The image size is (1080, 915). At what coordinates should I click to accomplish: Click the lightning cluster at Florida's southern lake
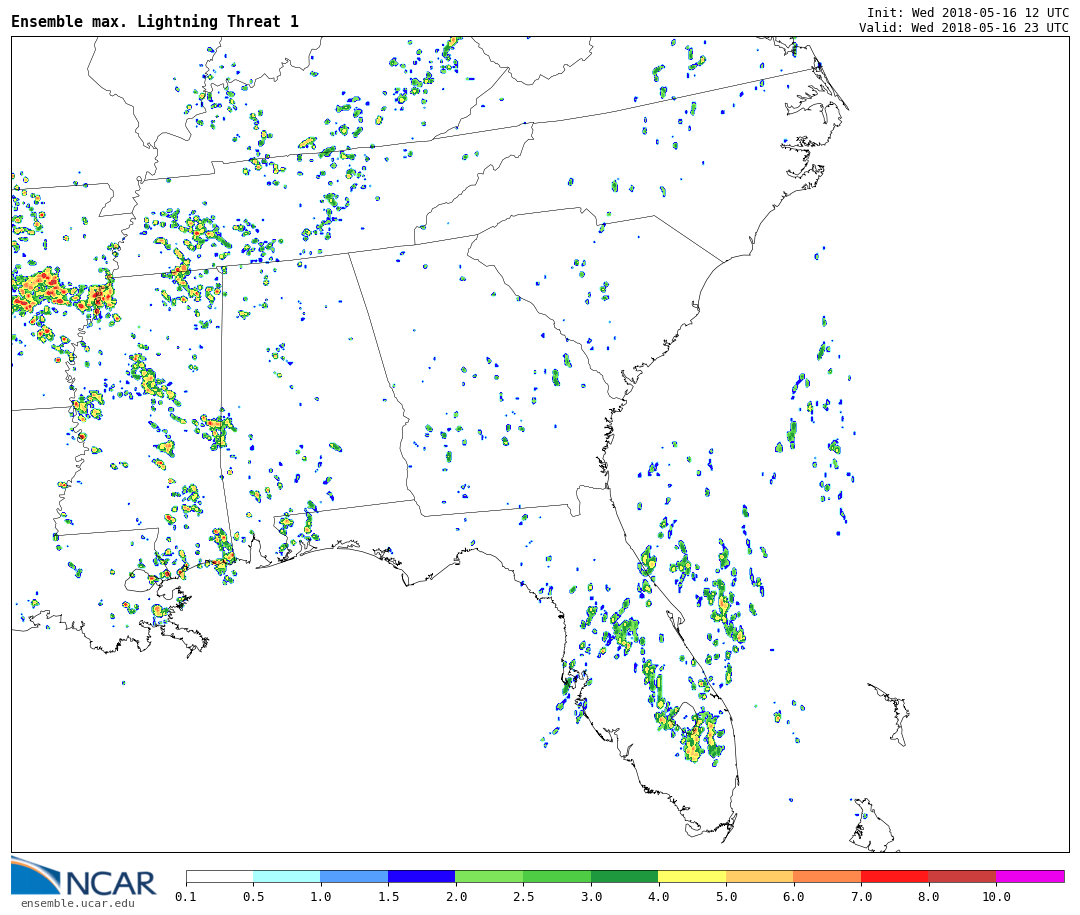tap(700, 738)
